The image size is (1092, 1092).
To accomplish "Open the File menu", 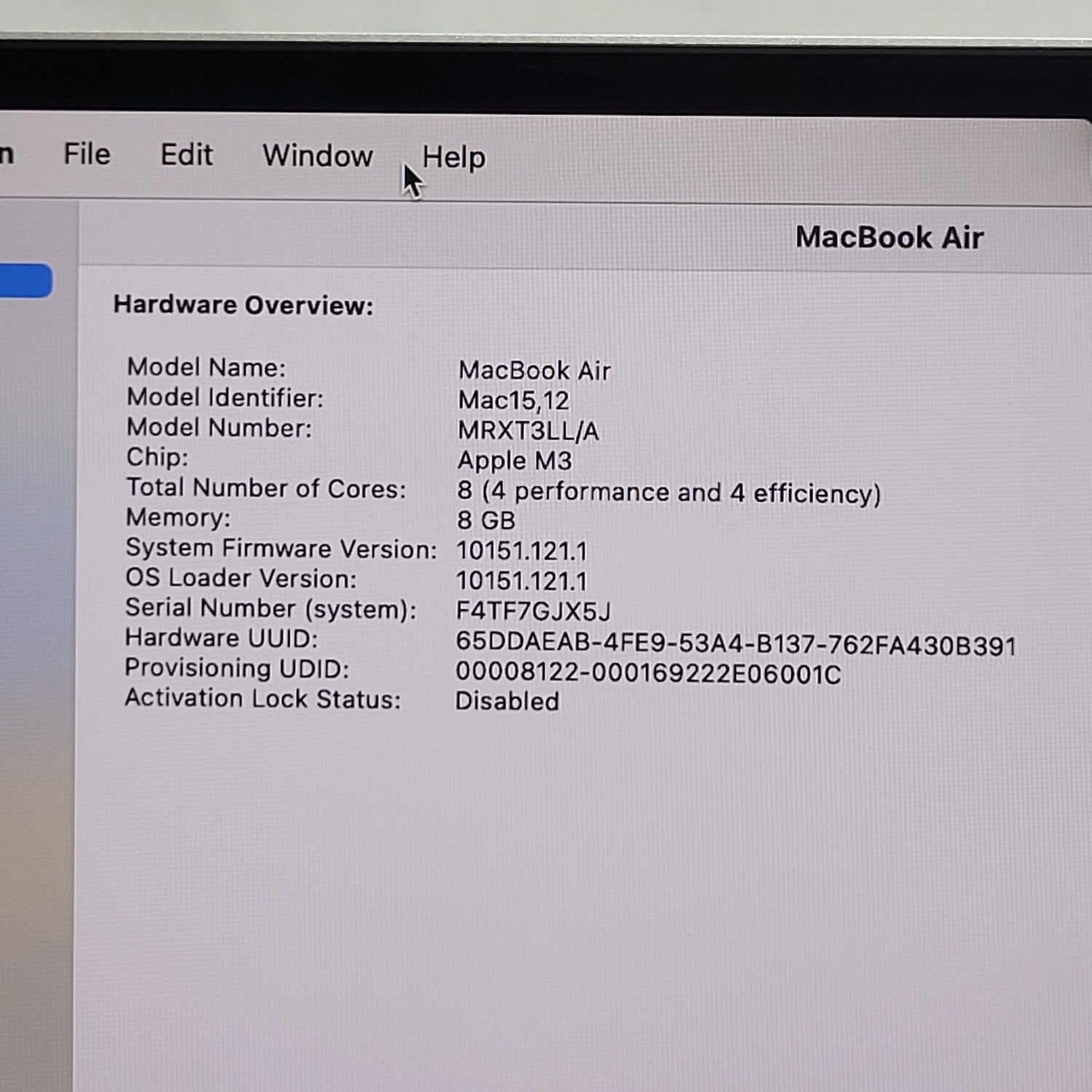I will [87, 154].
